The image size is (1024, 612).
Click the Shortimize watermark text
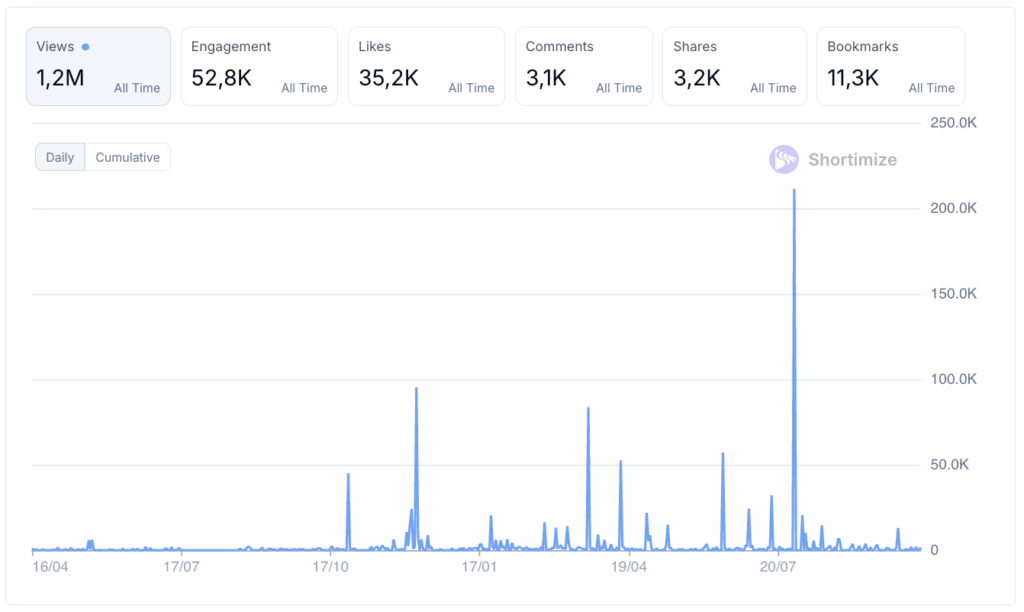(852, 160)
